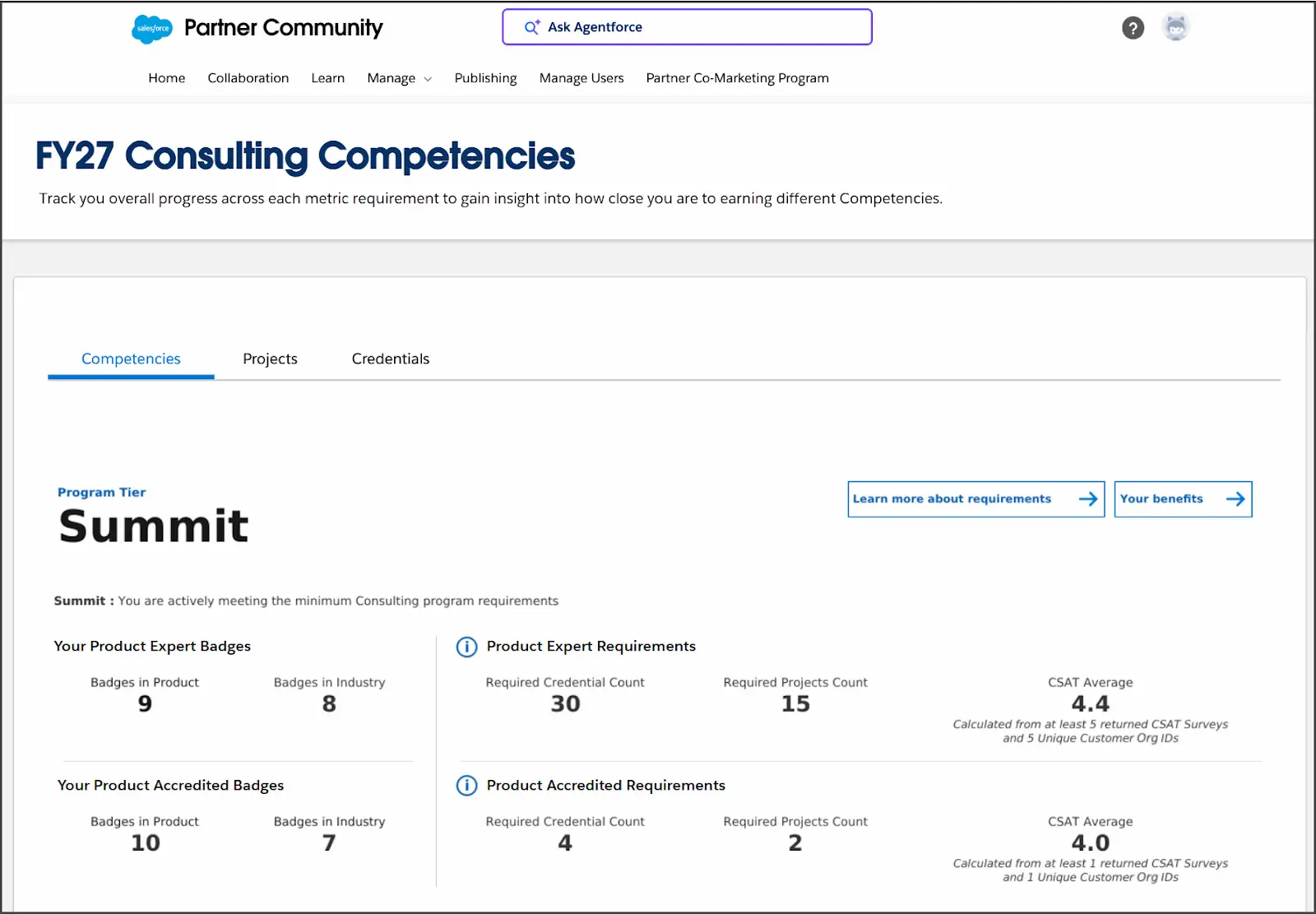Viewport: 1316px width, 914px height.
Task: Click Required Credential Count value 30
Action: tap(565, 704)
